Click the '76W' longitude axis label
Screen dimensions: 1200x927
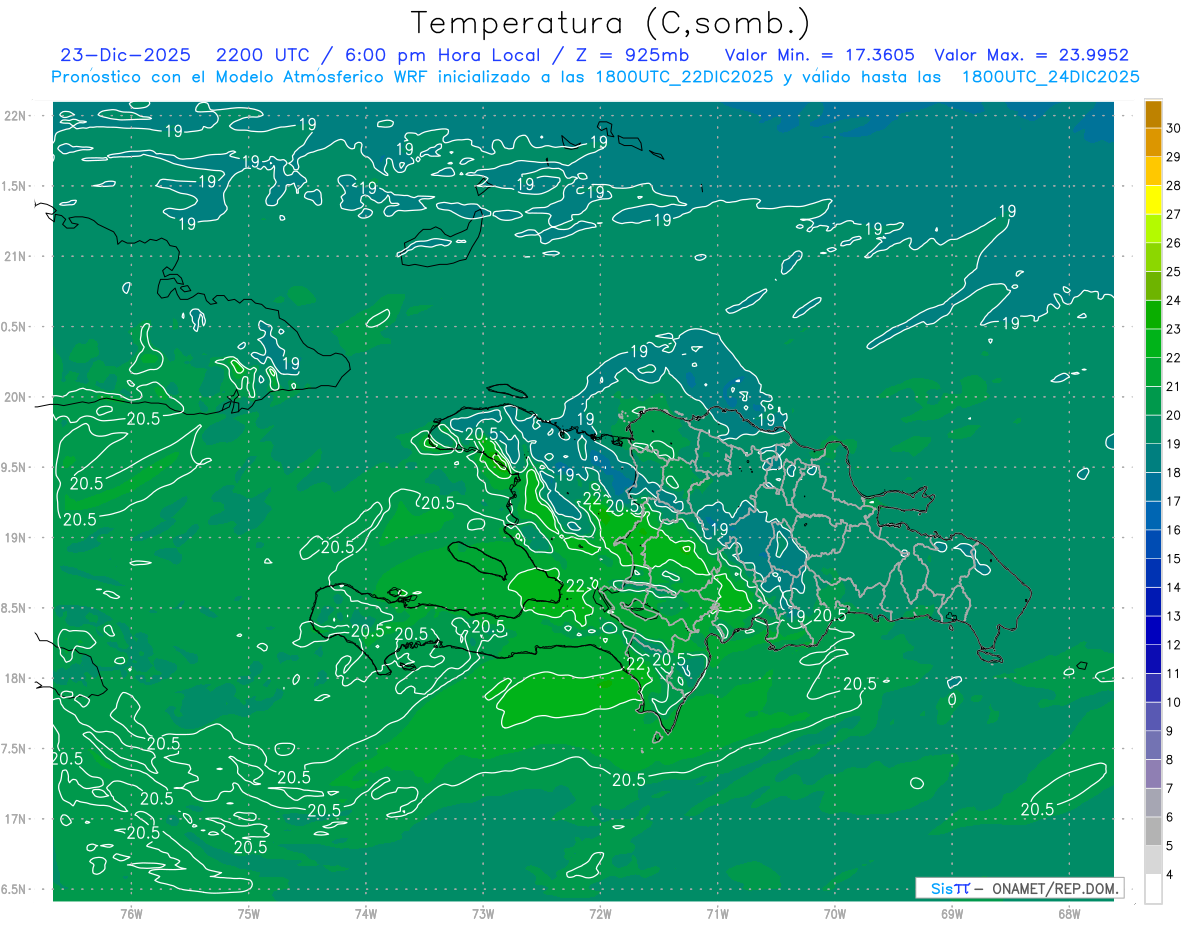131,913
